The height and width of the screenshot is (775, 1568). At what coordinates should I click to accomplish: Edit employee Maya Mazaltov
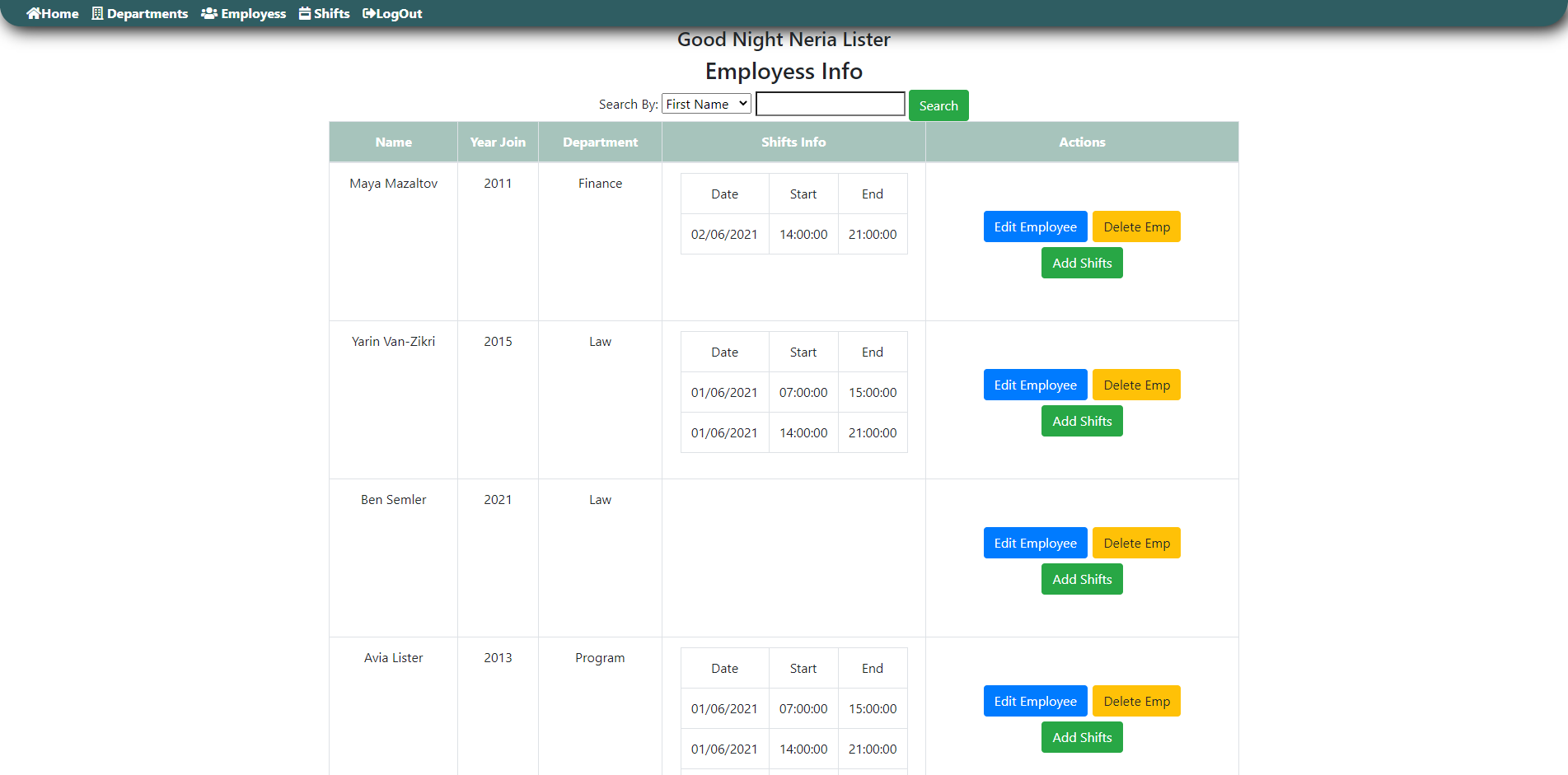coord(1036,226)
